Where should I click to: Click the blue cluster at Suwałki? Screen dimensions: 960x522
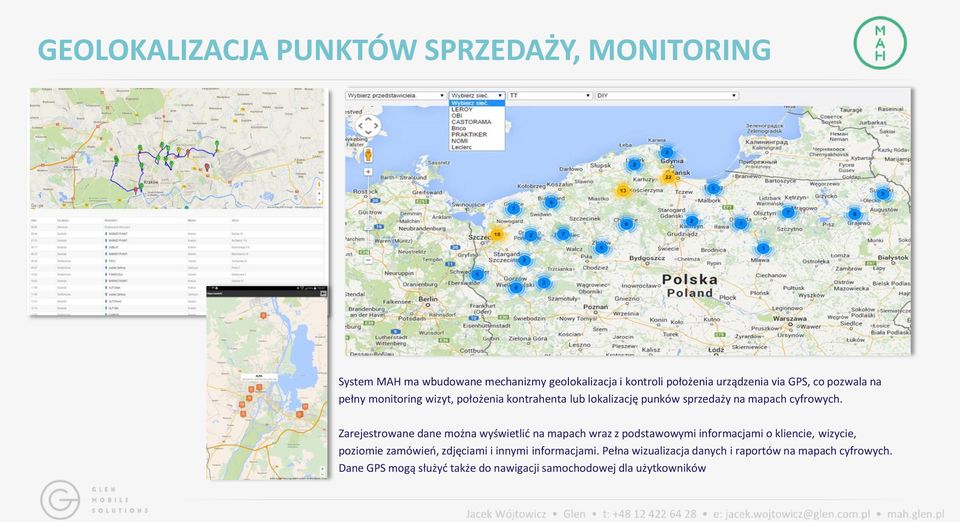[882, 193]
